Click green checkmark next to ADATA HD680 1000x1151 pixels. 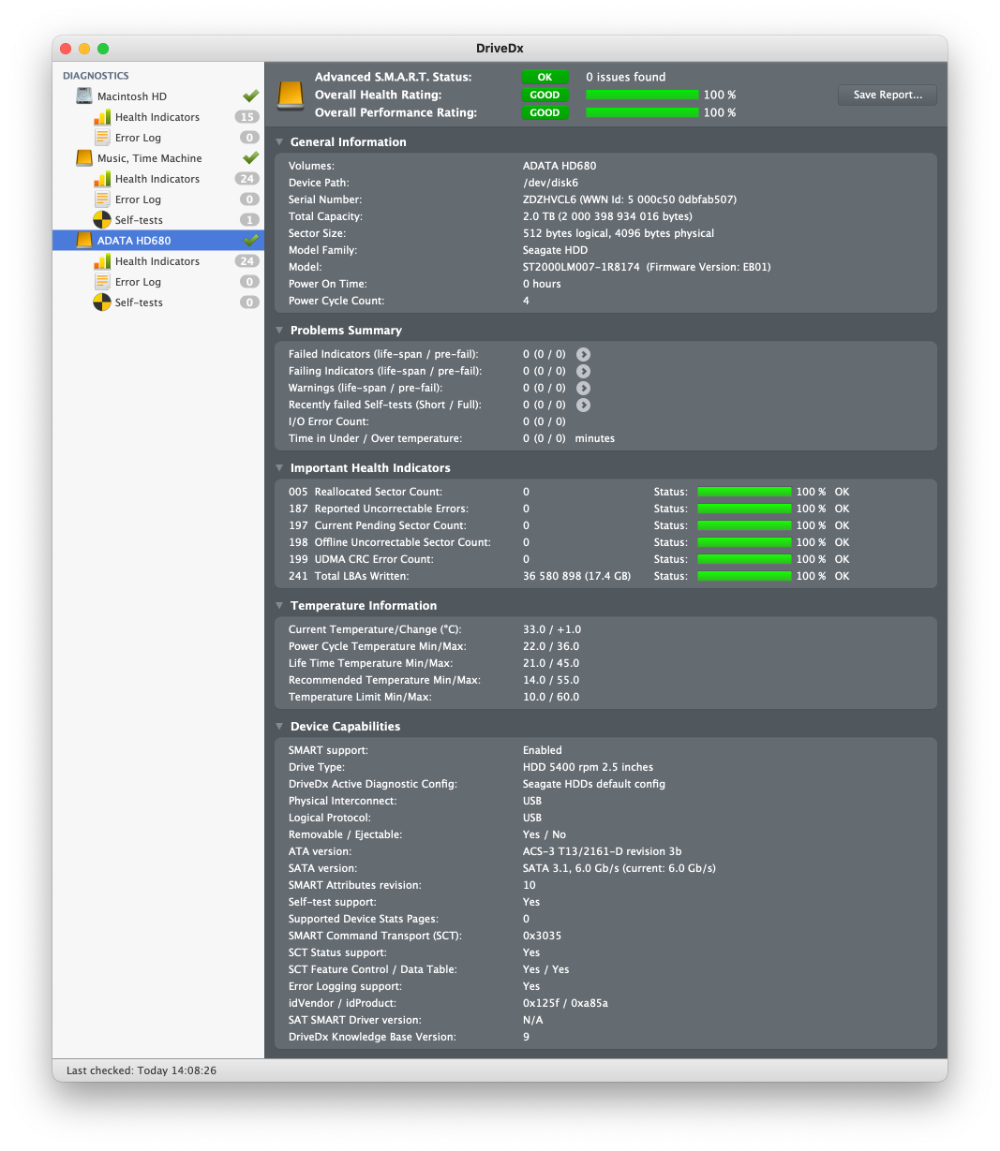click(x=250, y=239)
